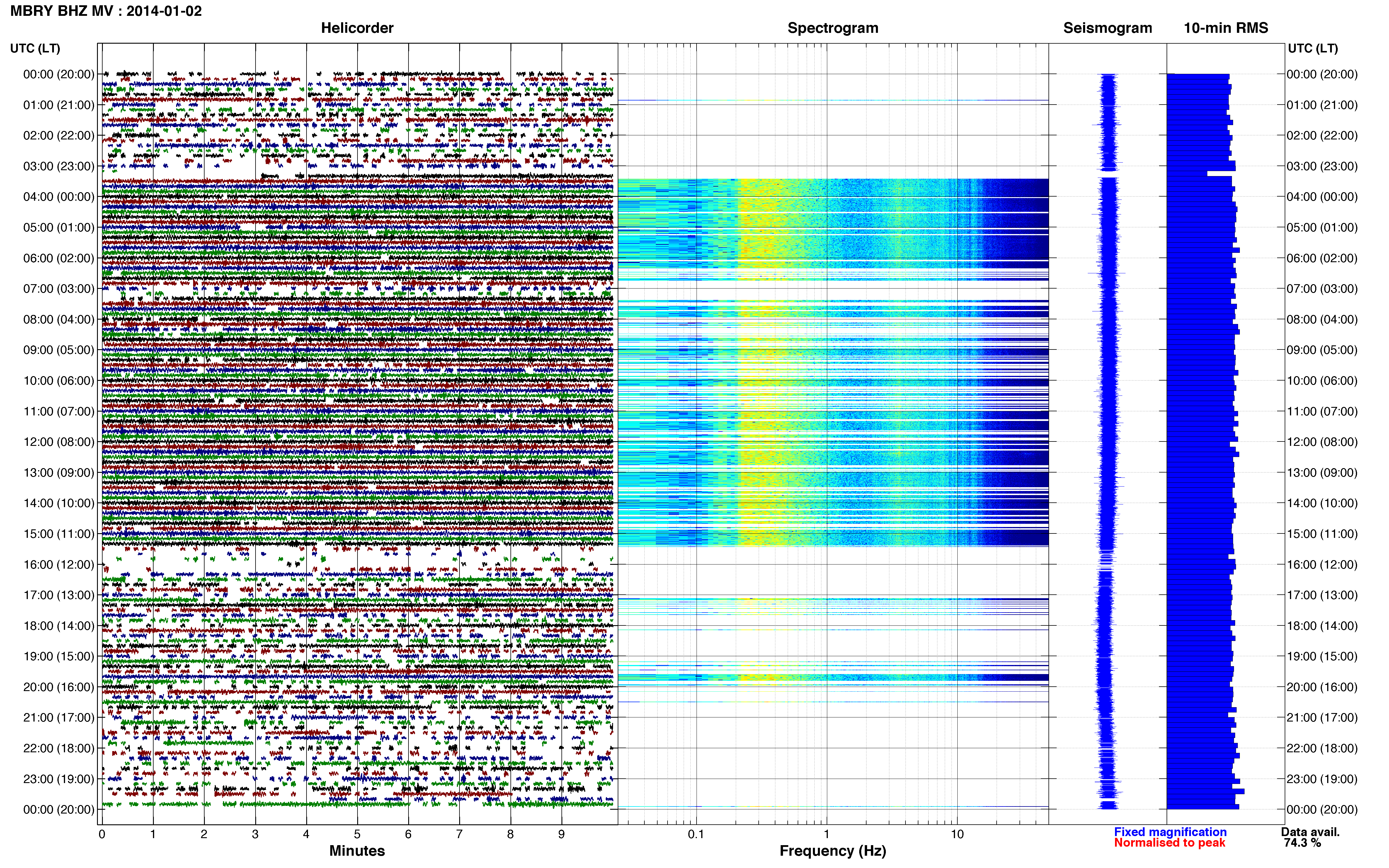Click the left '16:00 (12:00)' time label

pyautogui.click(x=59, y=564)
